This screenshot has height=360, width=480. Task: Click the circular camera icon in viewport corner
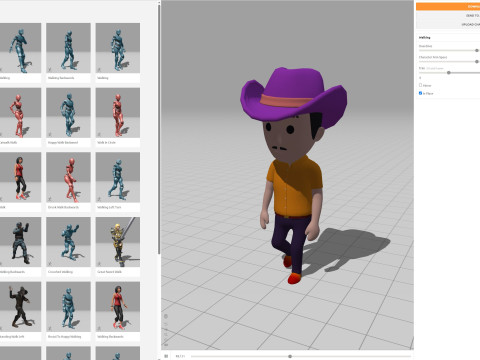pyautogui.click(x=166, y=316)
